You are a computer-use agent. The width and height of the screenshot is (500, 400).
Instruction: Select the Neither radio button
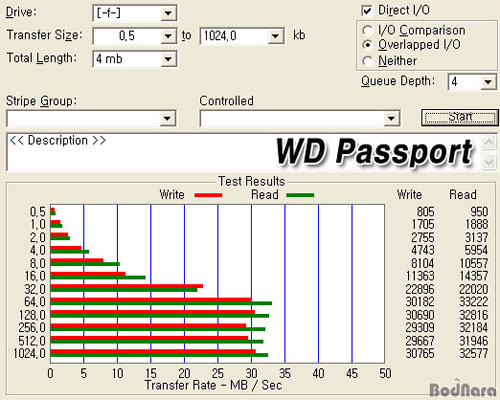coord(367,61)
